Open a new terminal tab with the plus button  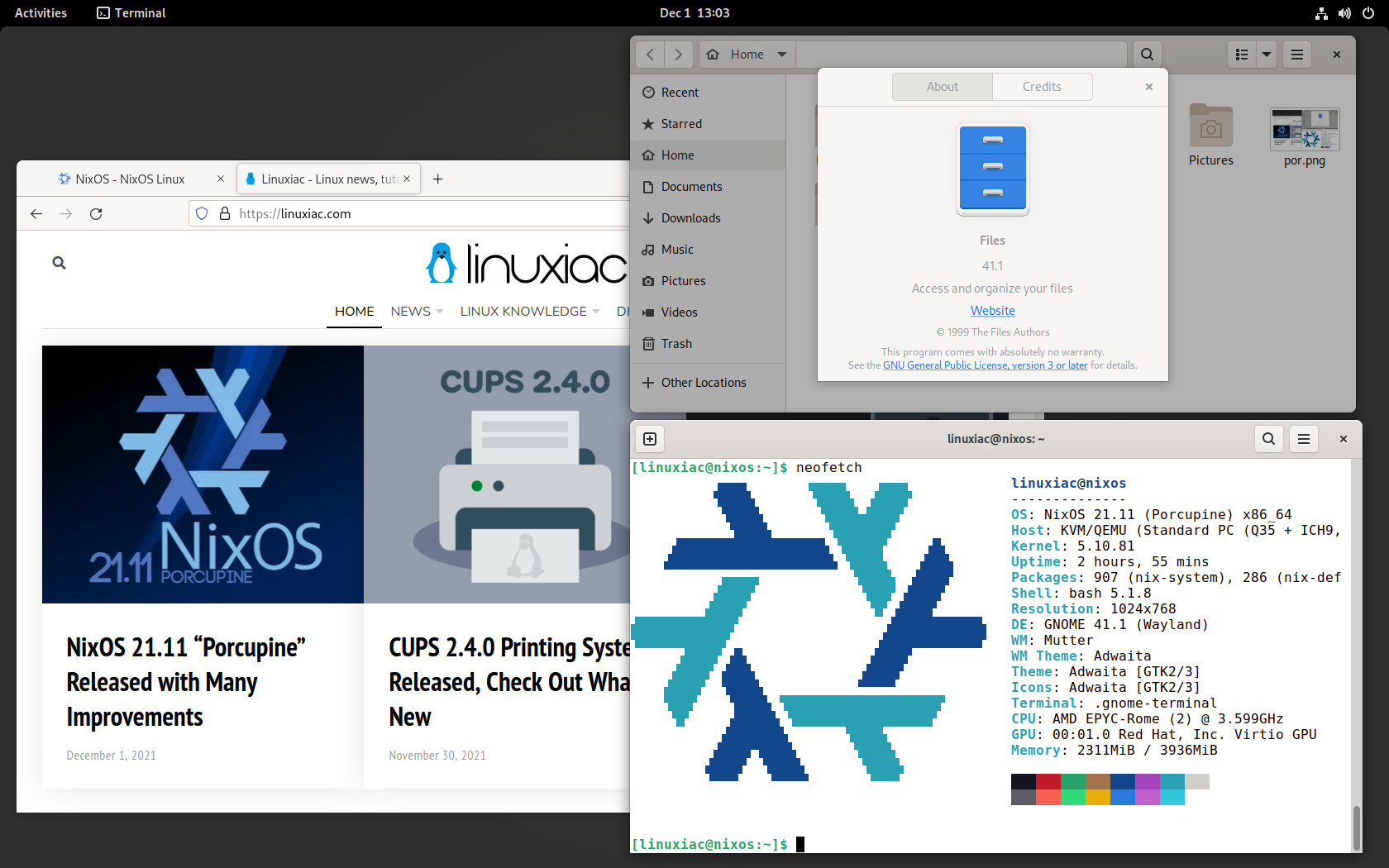click(x=650, y=439)
